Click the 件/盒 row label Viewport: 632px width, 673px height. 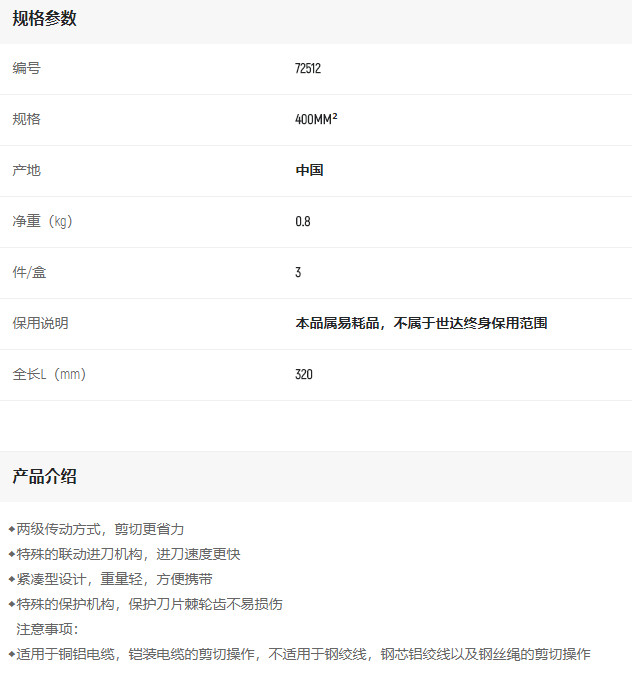coord(29,272)
